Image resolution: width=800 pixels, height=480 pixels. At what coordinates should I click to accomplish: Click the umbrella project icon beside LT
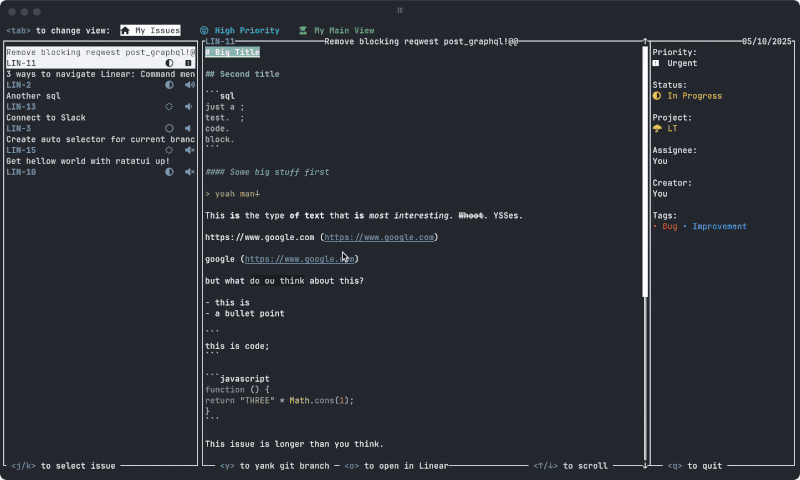[657, 129]
